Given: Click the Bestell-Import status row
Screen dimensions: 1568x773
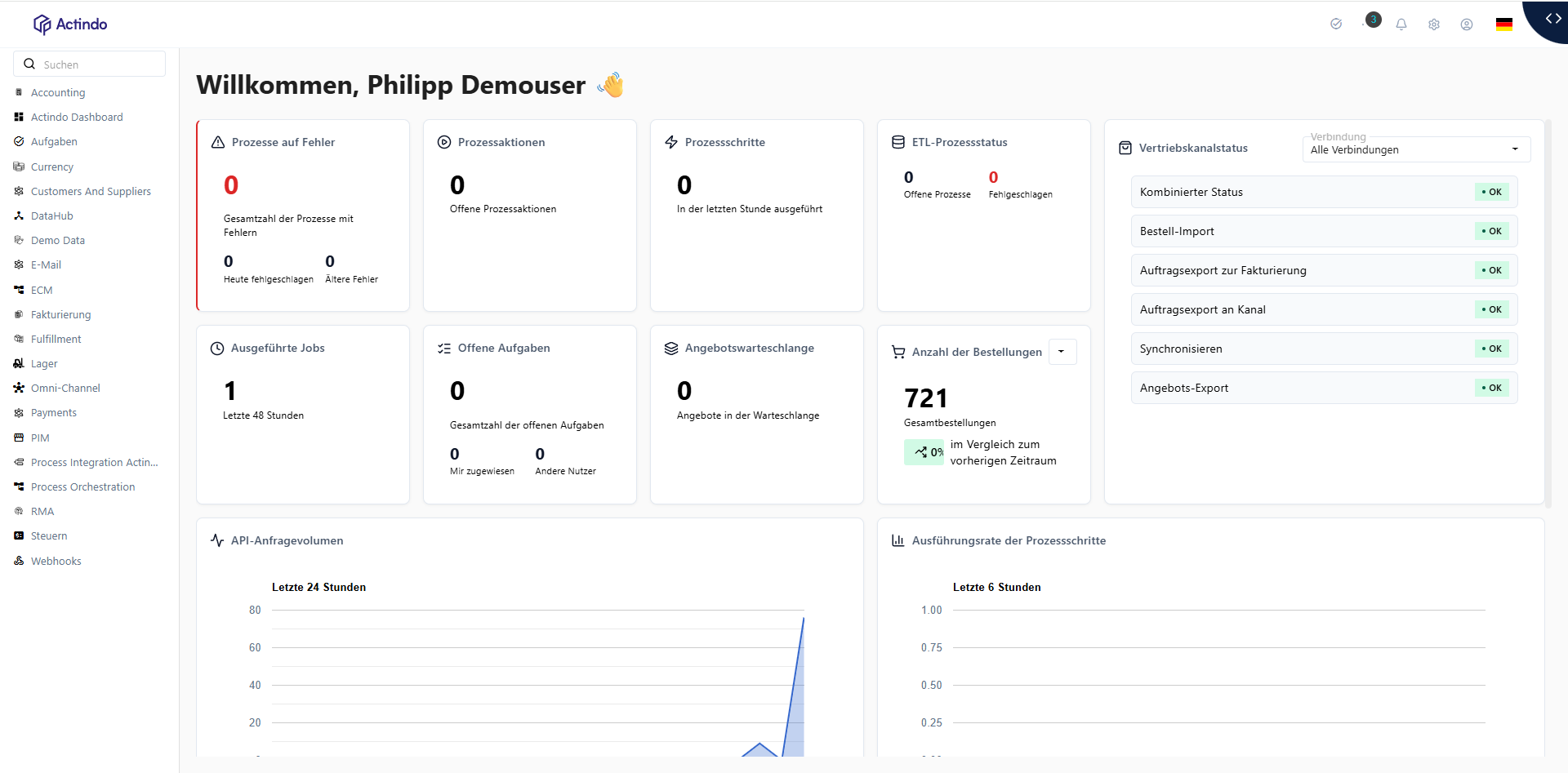Looking at the screenshot, I should (1323, 232).
